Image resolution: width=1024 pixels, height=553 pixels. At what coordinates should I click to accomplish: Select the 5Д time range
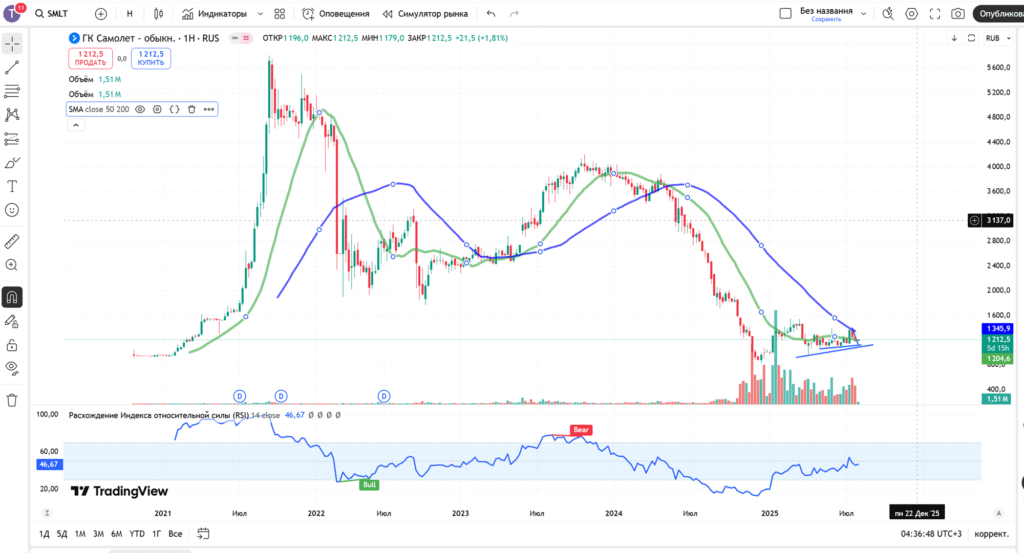click(x=61, y=533)
